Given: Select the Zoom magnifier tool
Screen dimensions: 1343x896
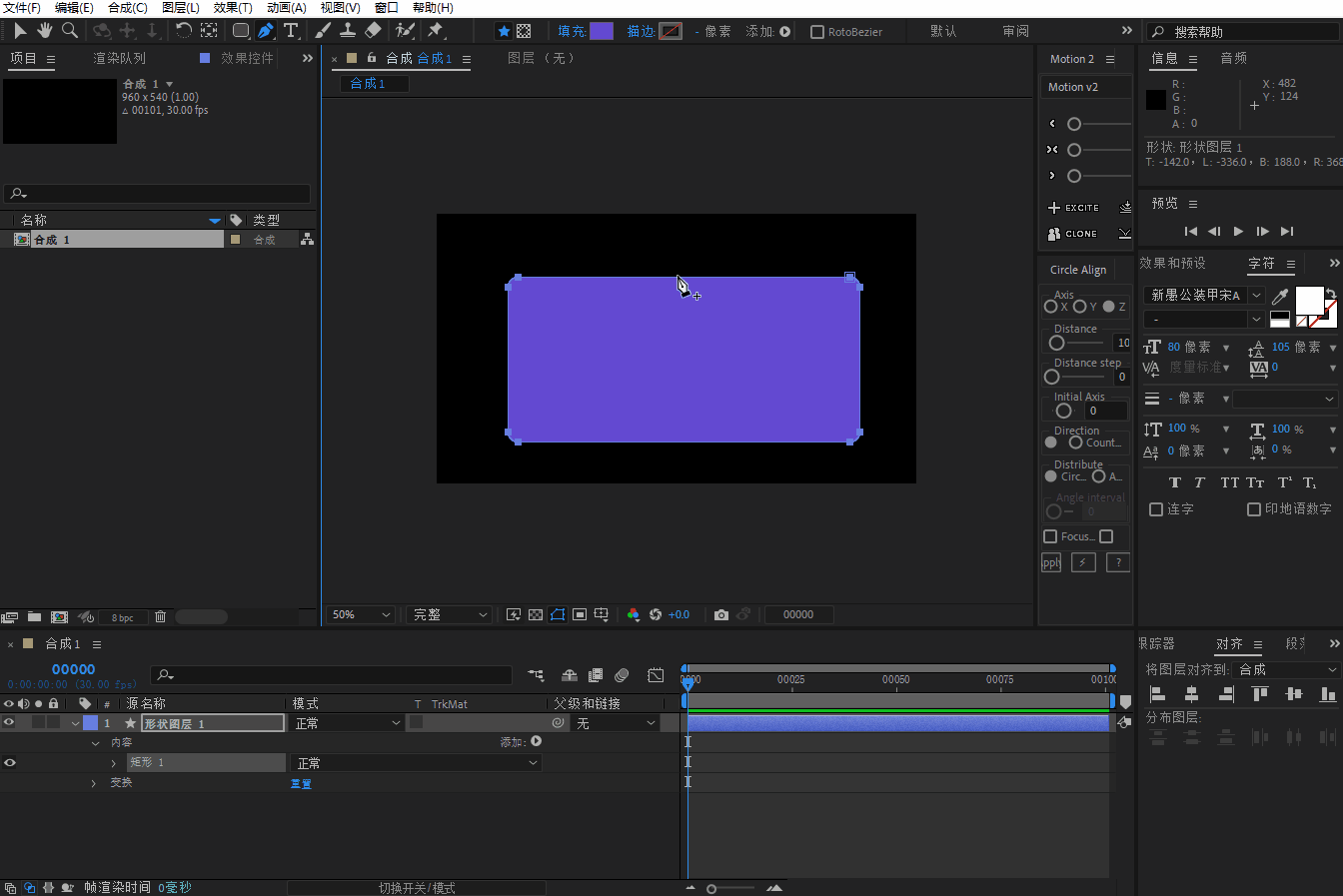Looking at the screenshot, I should coord(69,31).
